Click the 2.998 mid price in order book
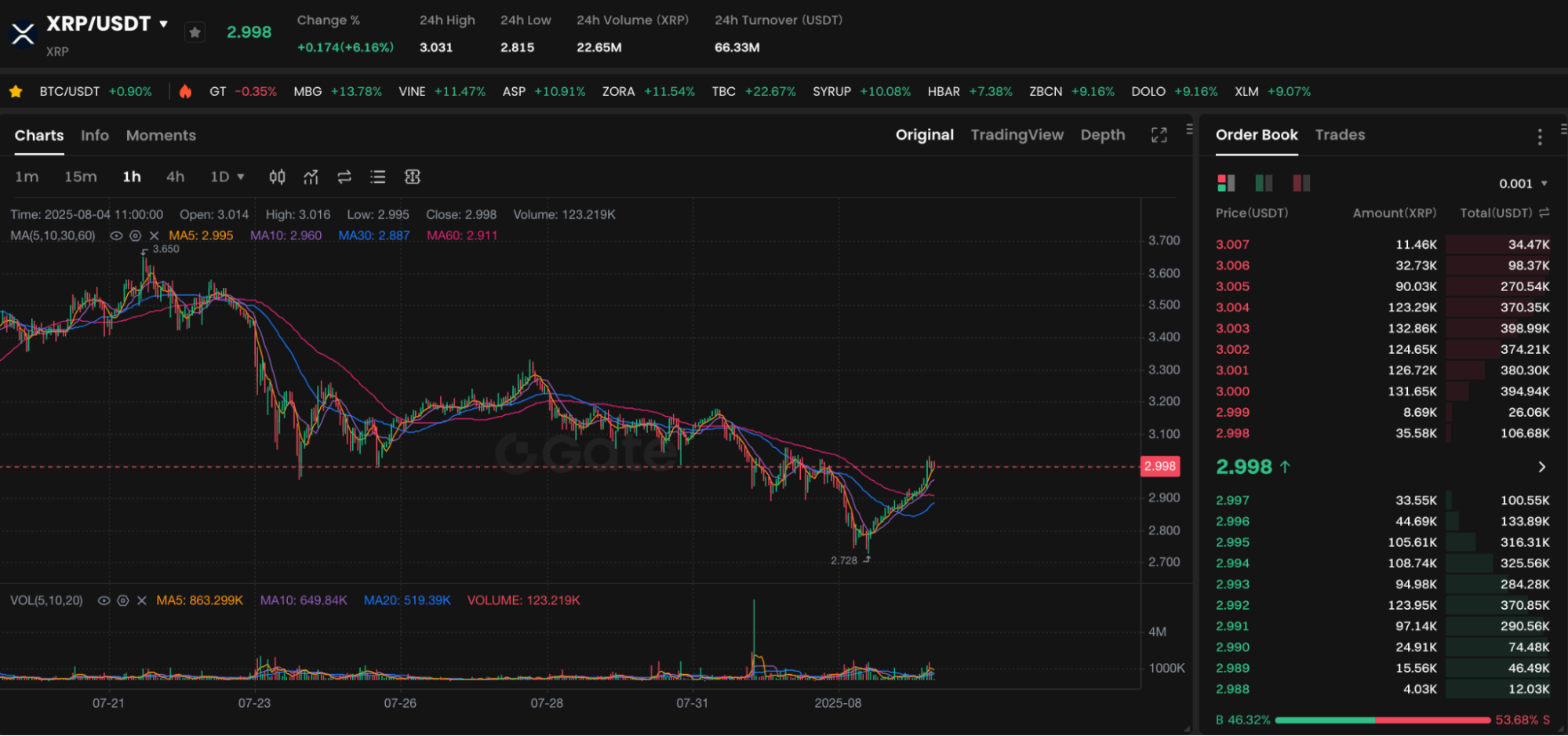 [x=1244, y=467]
